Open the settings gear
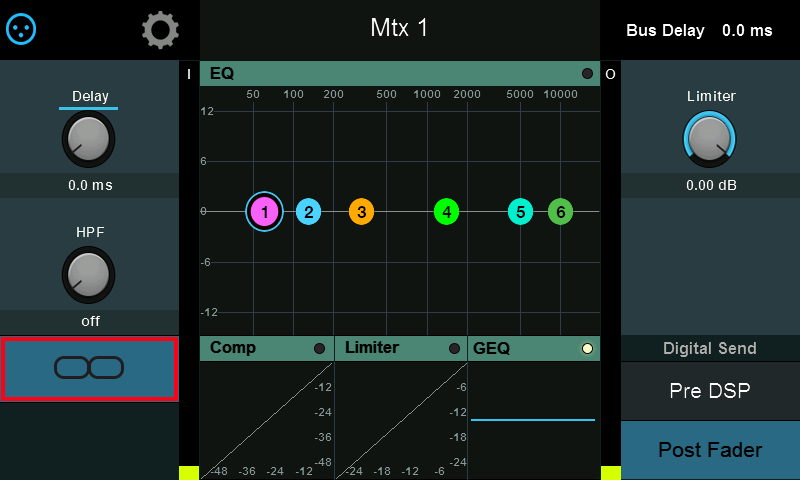Screen dimensions: 800x480 (160, 30)
